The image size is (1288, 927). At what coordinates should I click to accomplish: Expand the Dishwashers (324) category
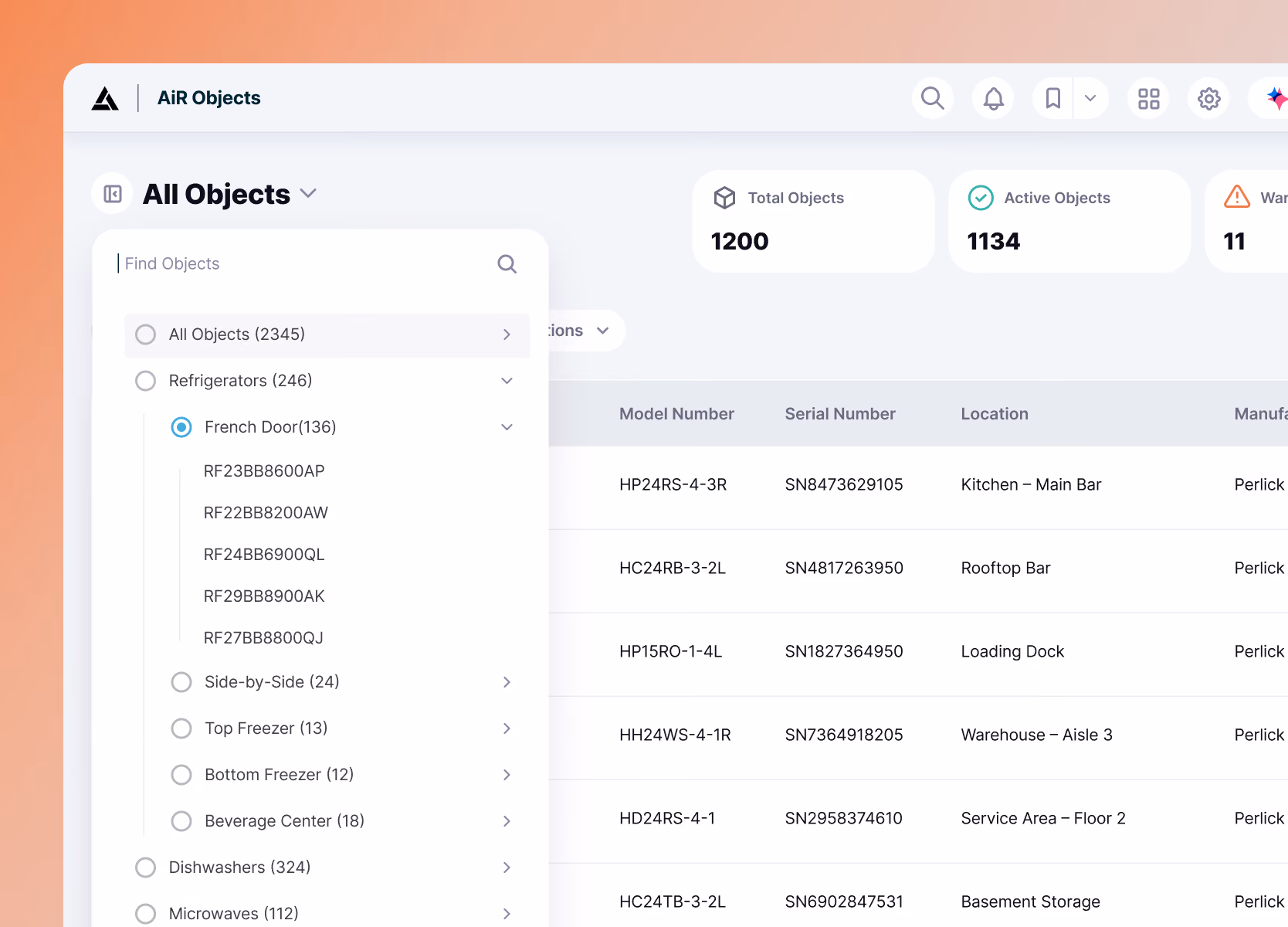[x=507, y=868]
